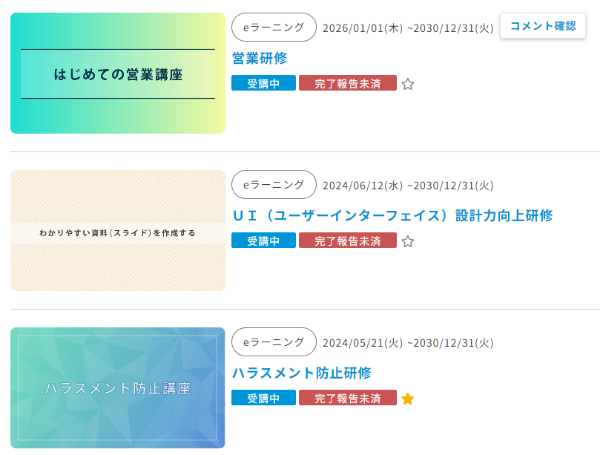
Task: Open the 営業研修 course link
Action: point(259,58)
